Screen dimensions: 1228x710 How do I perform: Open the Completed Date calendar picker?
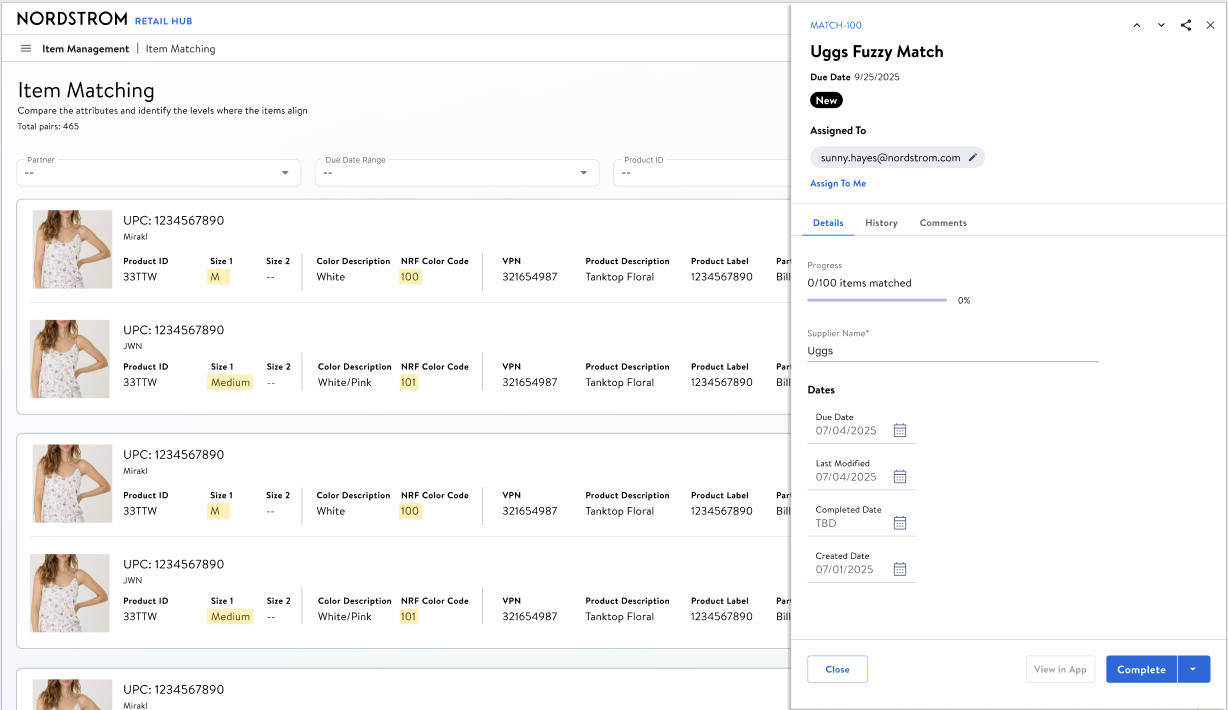900,523
